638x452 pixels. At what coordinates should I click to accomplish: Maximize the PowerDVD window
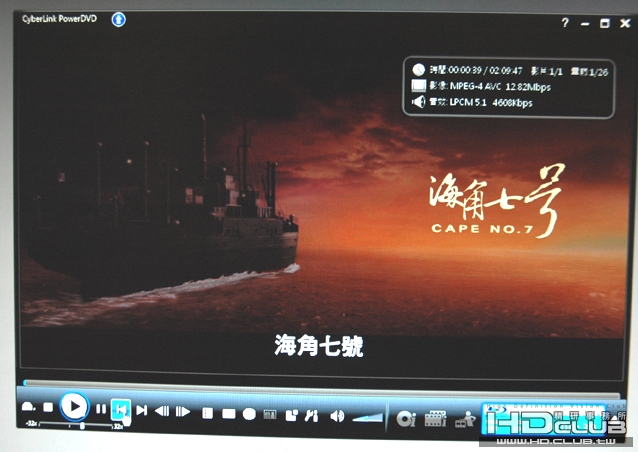pyautogui.click(x=605, y=24)
